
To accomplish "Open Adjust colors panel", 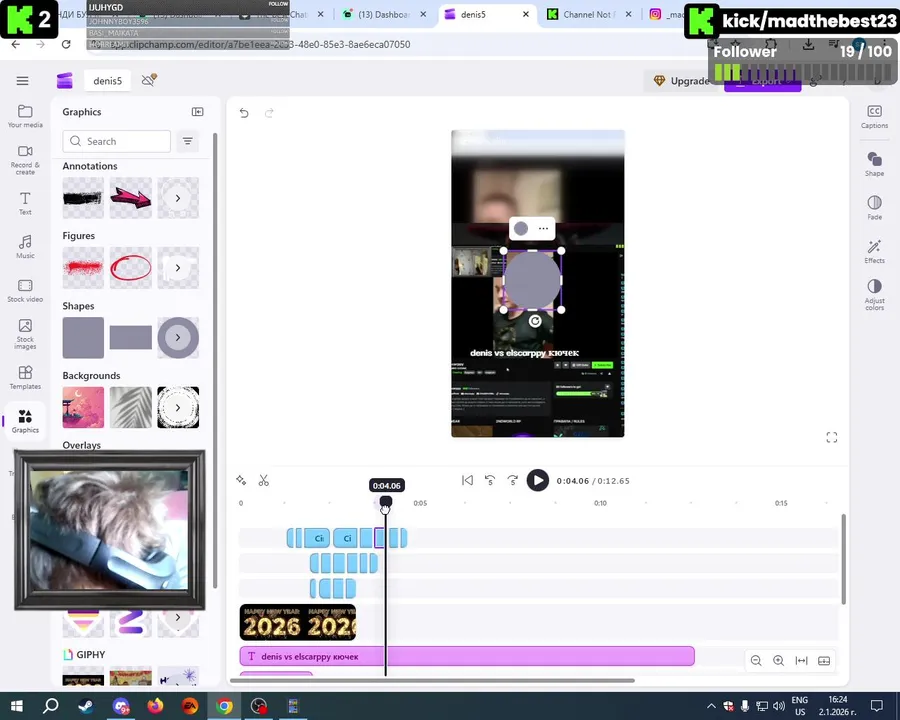I will (x=874, y=294).
